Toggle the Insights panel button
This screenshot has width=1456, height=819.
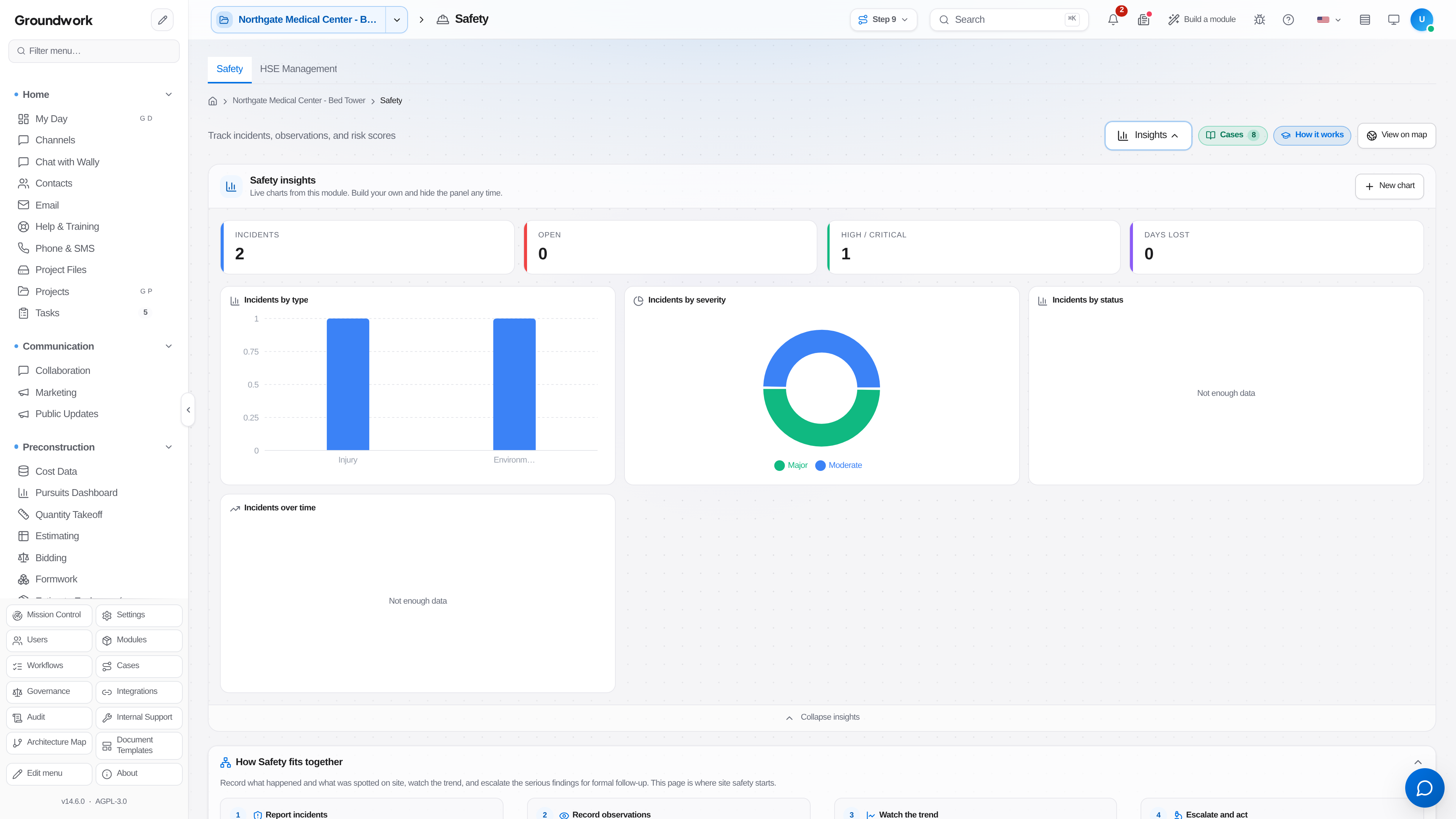(1148, 136)
